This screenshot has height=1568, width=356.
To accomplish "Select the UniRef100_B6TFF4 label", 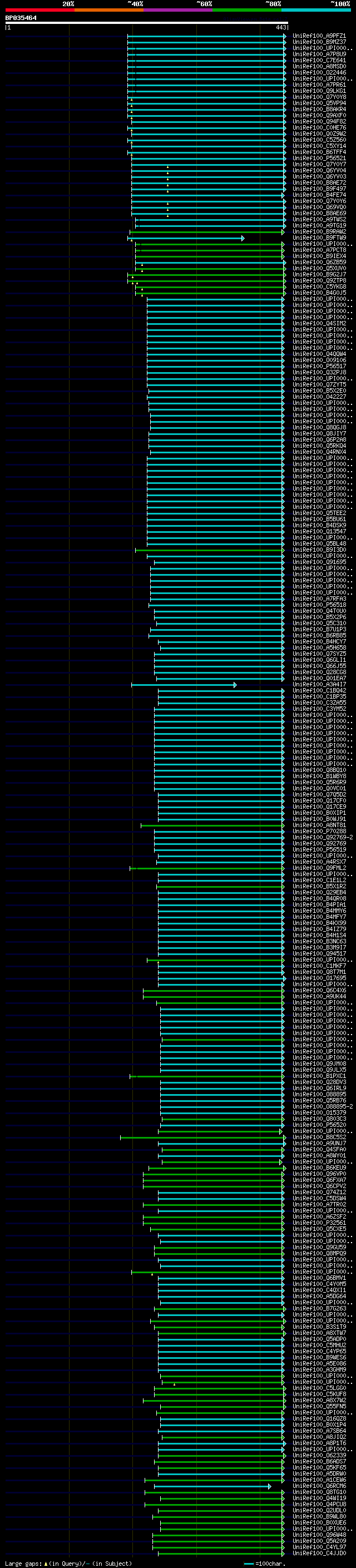I will coord(319,152).
